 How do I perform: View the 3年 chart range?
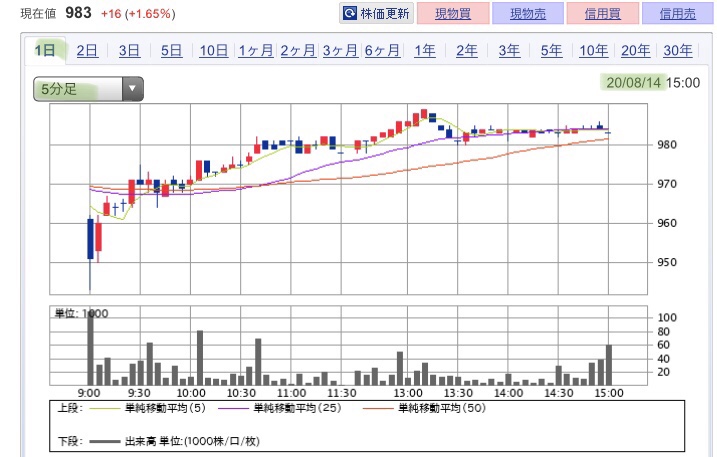[509, 50]
